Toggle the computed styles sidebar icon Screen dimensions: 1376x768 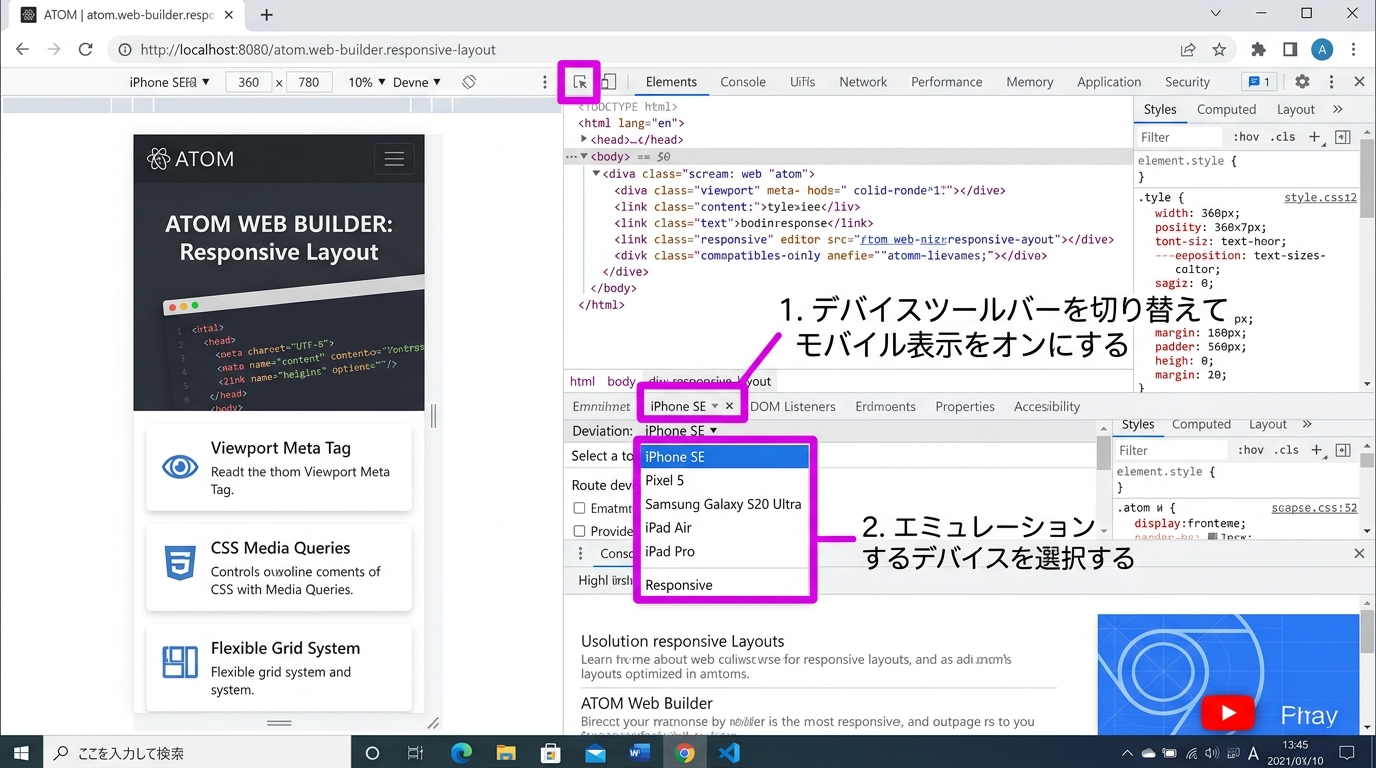tap(1343, 137)
